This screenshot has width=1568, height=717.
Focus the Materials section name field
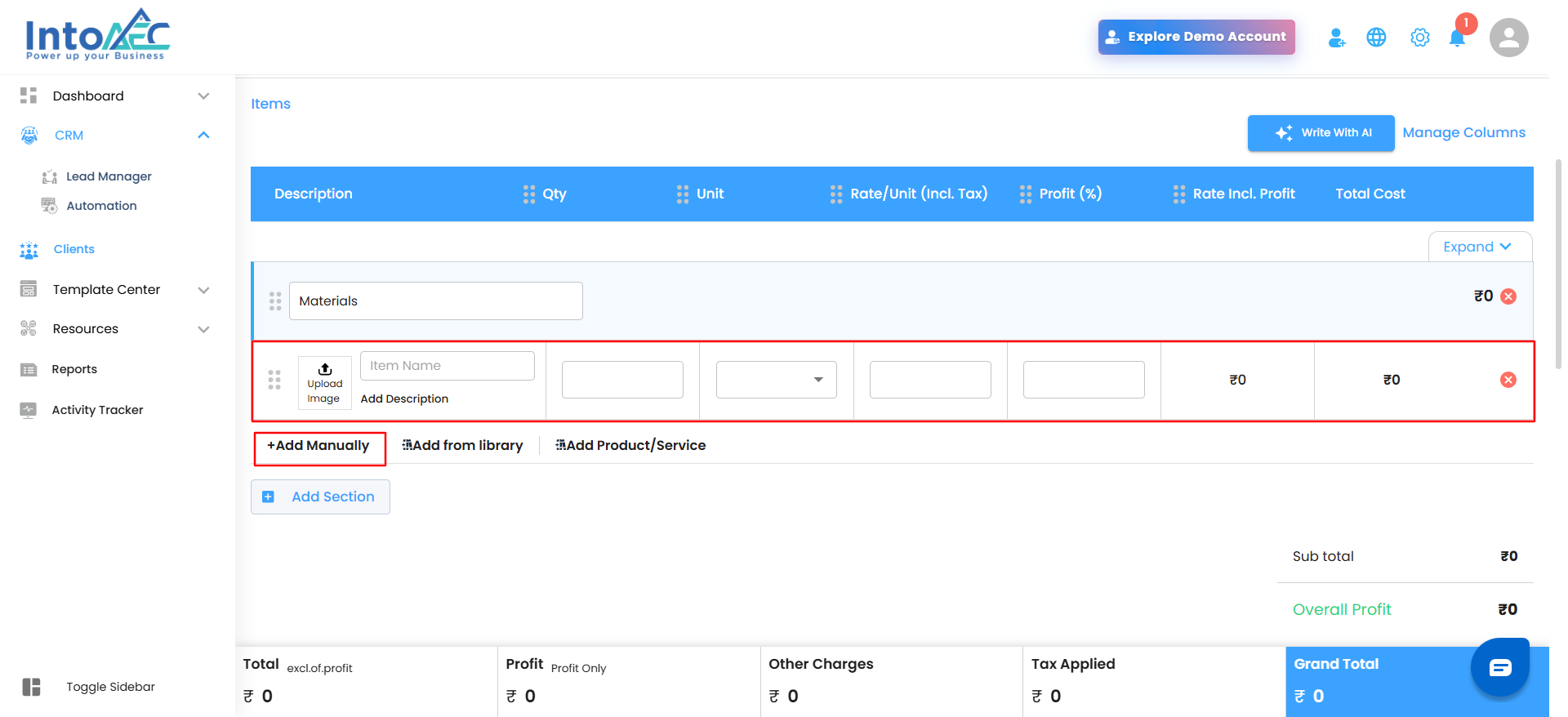436,301
